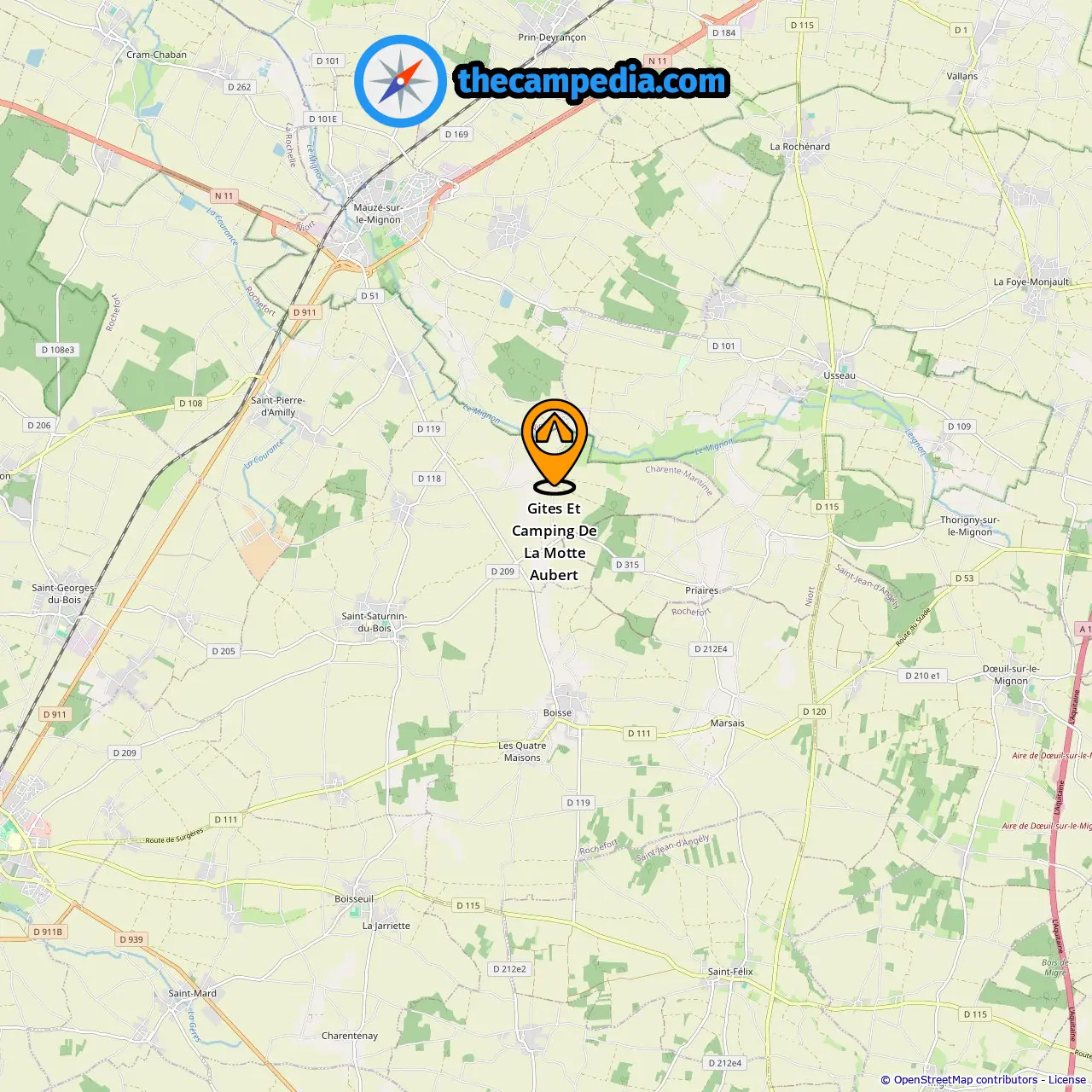The image size is (1092, 1092).
Task: Click the D 911 road shield near Mauzé
Action: 305,312
